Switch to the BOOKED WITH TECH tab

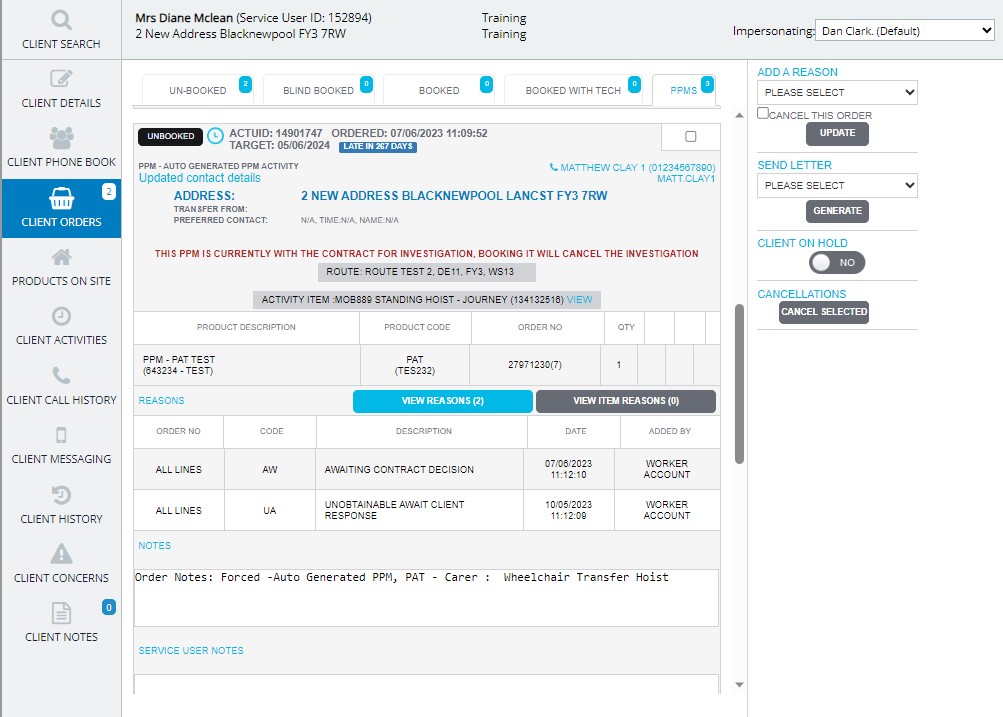(573, 90)
